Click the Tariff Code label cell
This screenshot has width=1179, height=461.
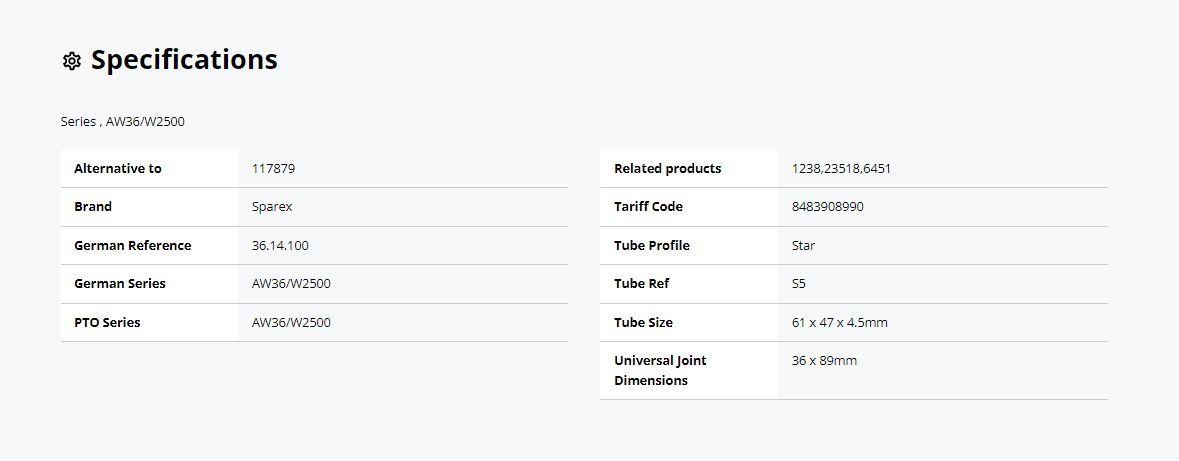pos(689,207)
